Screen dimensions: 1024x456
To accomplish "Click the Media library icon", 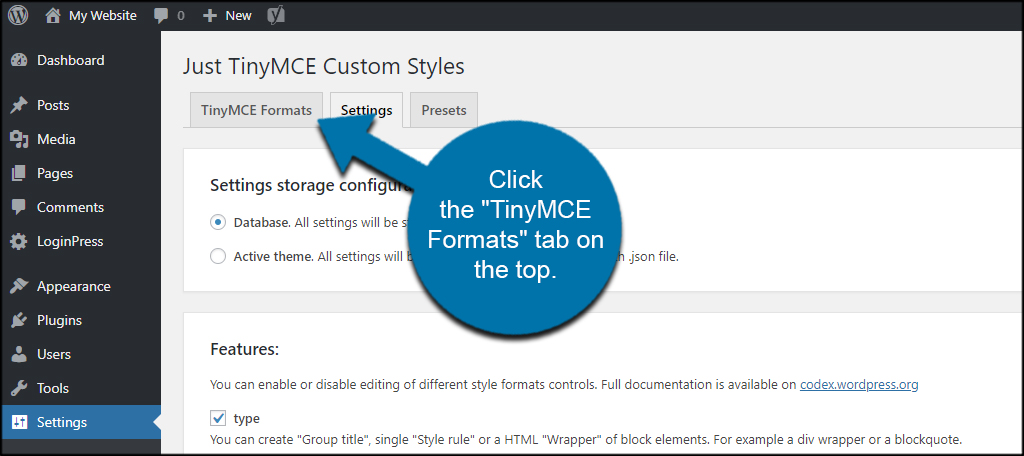I will point(19,139).
